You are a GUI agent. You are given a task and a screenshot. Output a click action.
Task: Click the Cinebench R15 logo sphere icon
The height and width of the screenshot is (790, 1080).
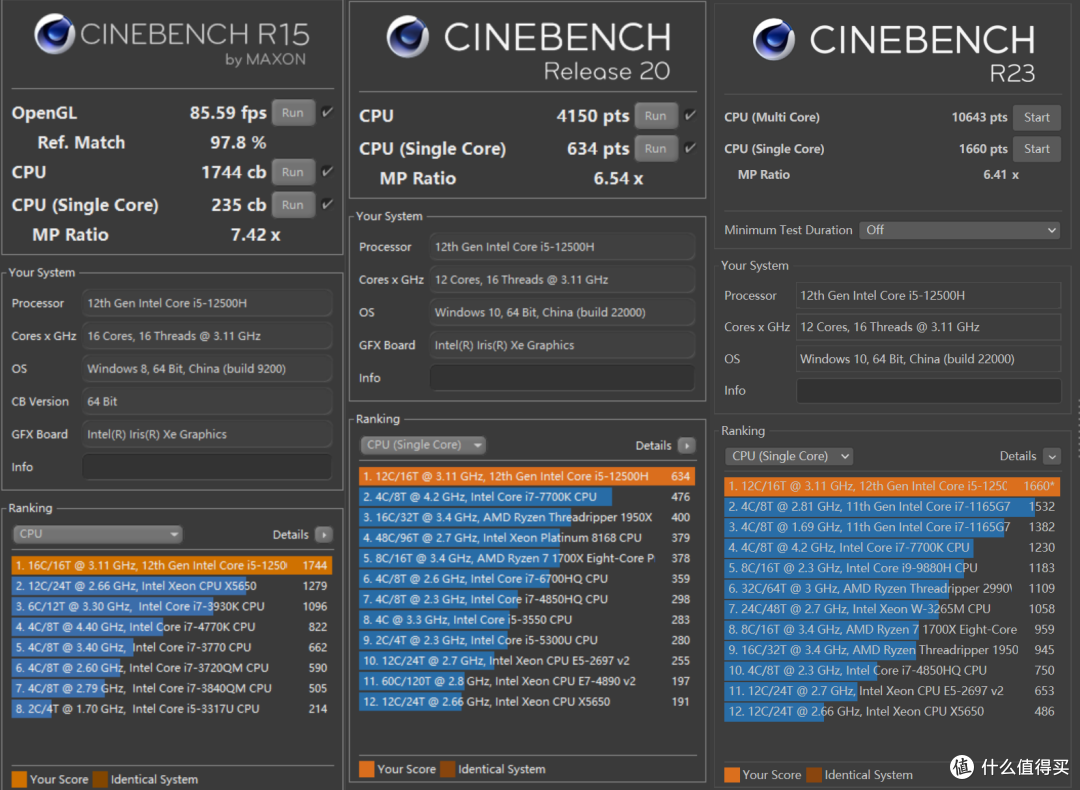54,33
